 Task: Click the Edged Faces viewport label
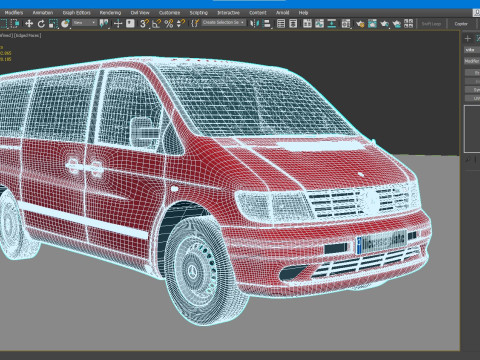click(x=28, y=35)
